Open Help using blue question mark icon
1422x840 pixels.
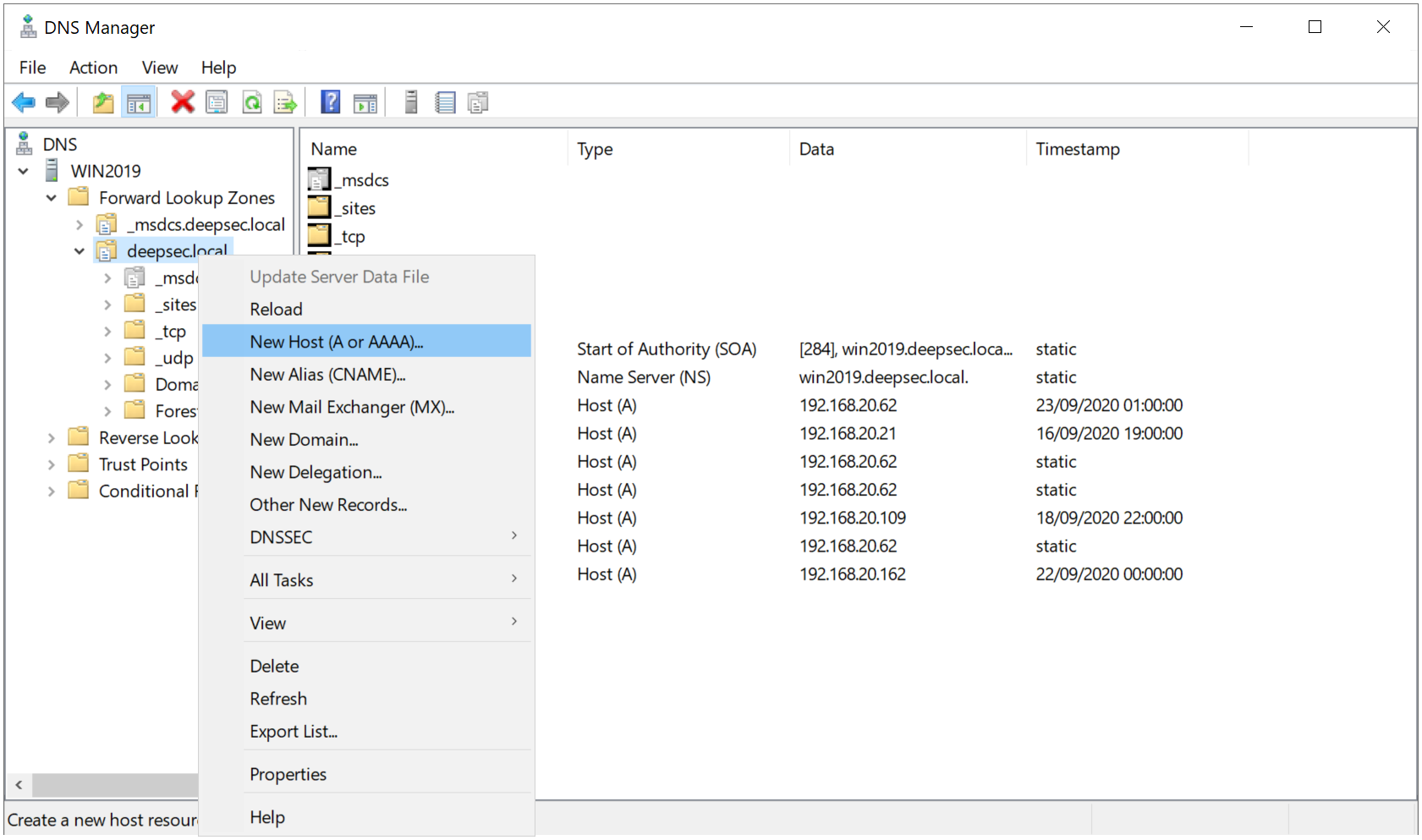(x=330, y=102)
